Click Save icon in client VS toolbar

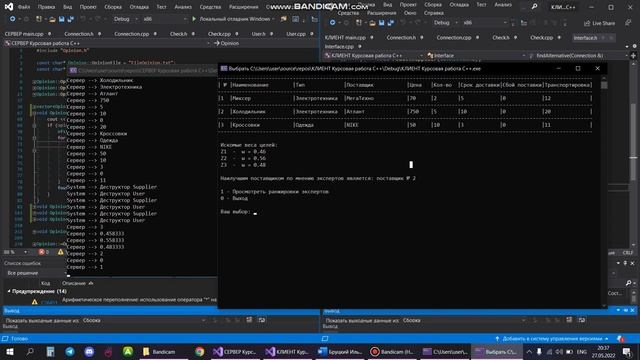point(382,23)
